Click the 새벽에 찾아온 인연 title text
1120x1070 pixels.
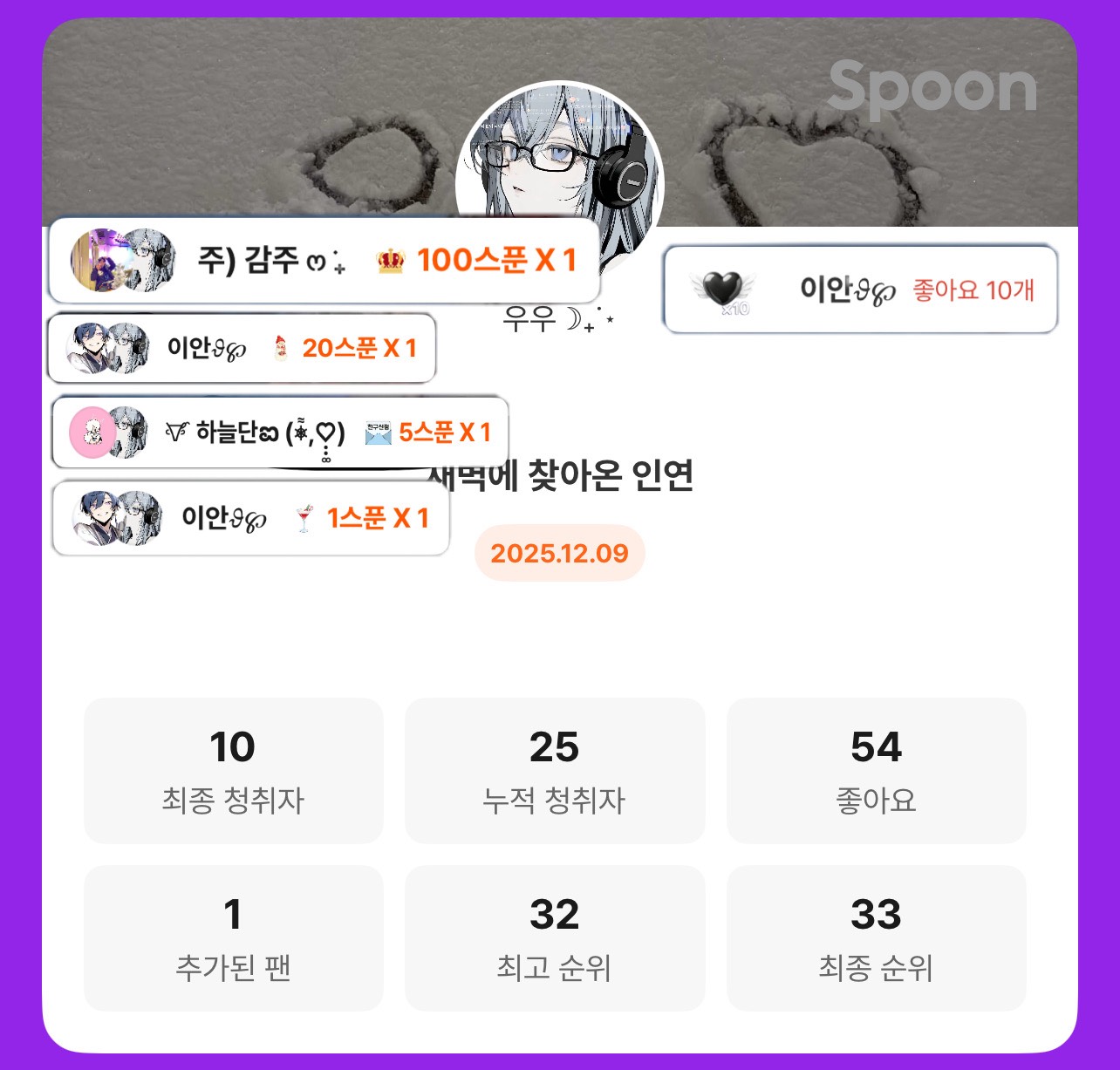(560, 476)
